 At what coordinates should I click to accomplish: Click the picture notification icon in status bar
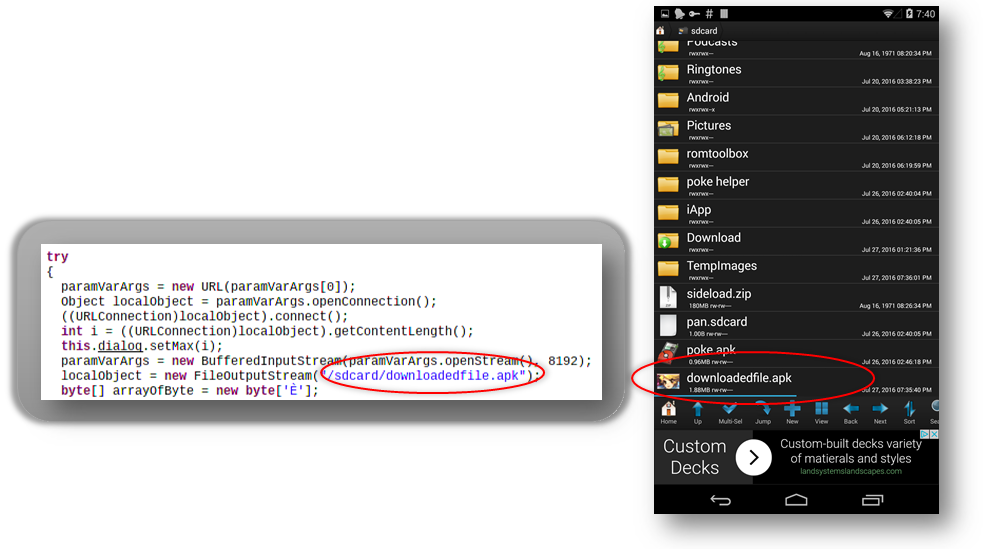tap(665, 14)
